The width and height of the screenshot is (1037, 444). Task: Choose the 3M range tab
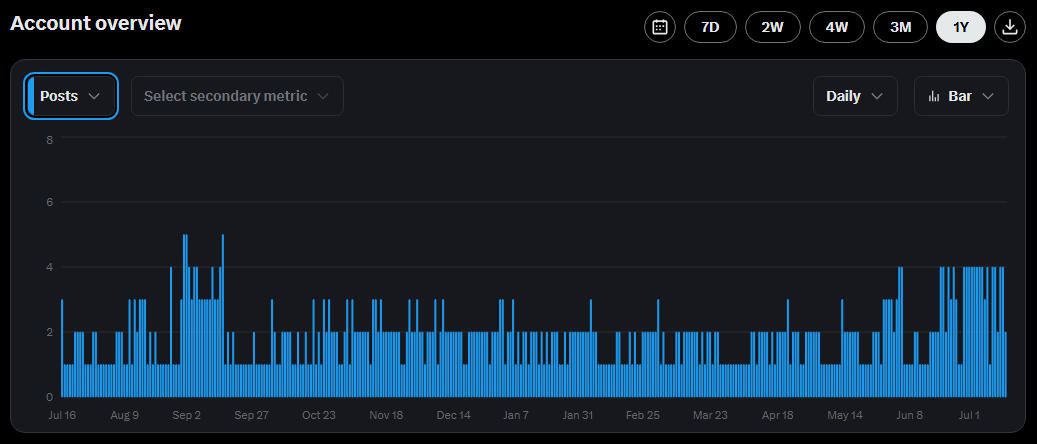(900, 27)
